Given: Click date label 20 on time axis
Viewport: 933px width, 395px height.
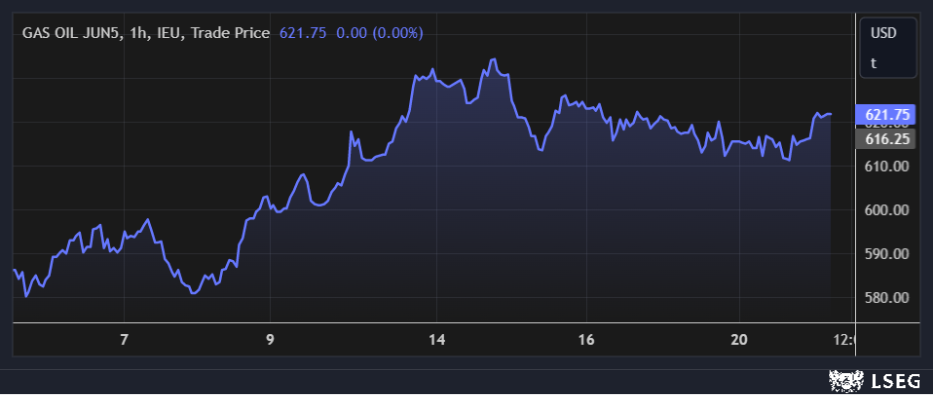Looking at the screenshot, I should [x=738, y=340].
